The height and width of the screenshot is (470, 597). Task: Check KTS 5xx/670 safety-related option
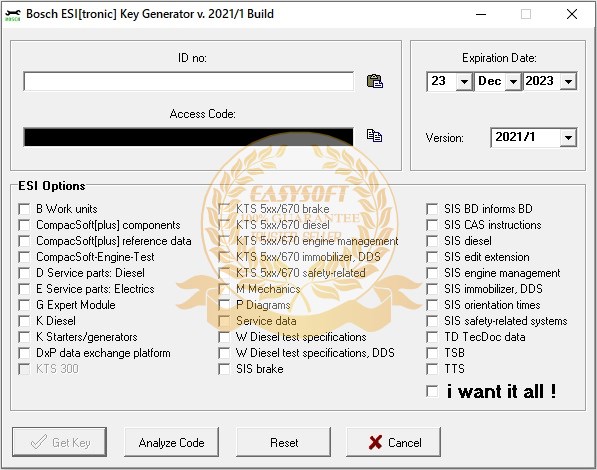(x=224, y=273)
